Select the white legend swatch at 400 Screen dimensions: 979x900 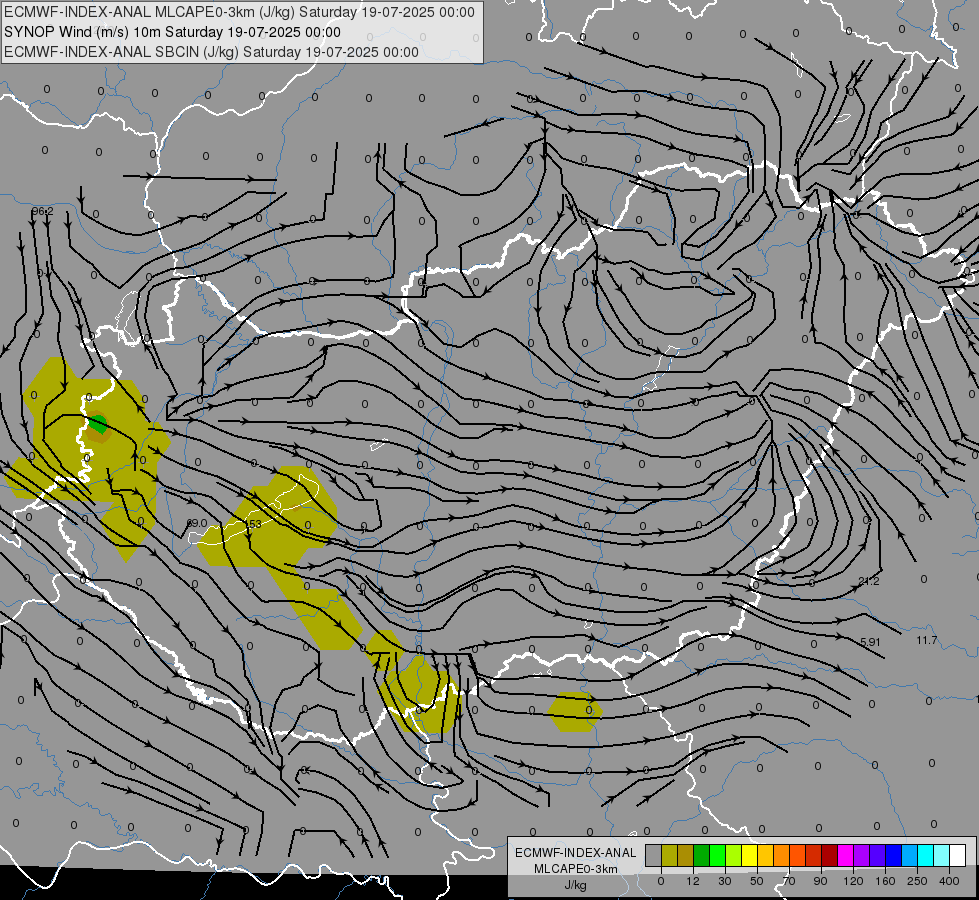[x=958, y=855]
